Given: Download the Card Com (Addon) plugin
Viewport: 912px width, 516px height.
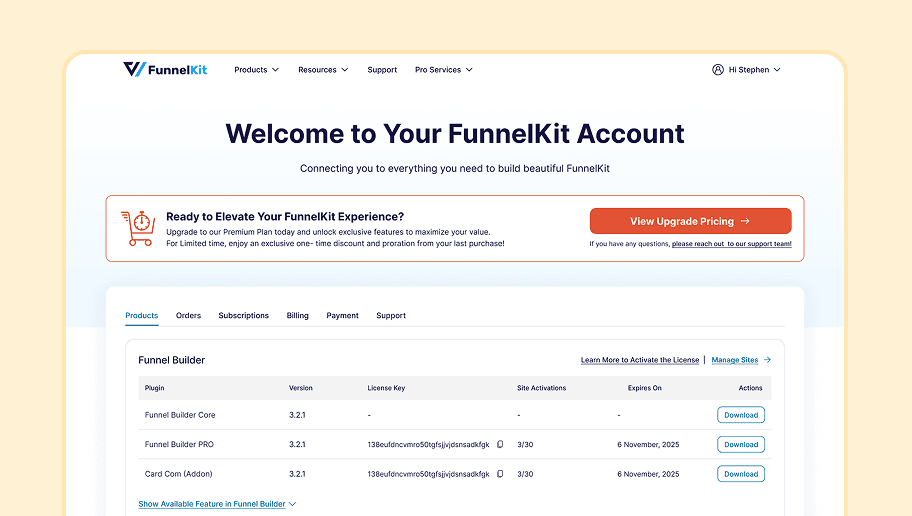Looking at the screenshot, I should (x=741, y=474).
